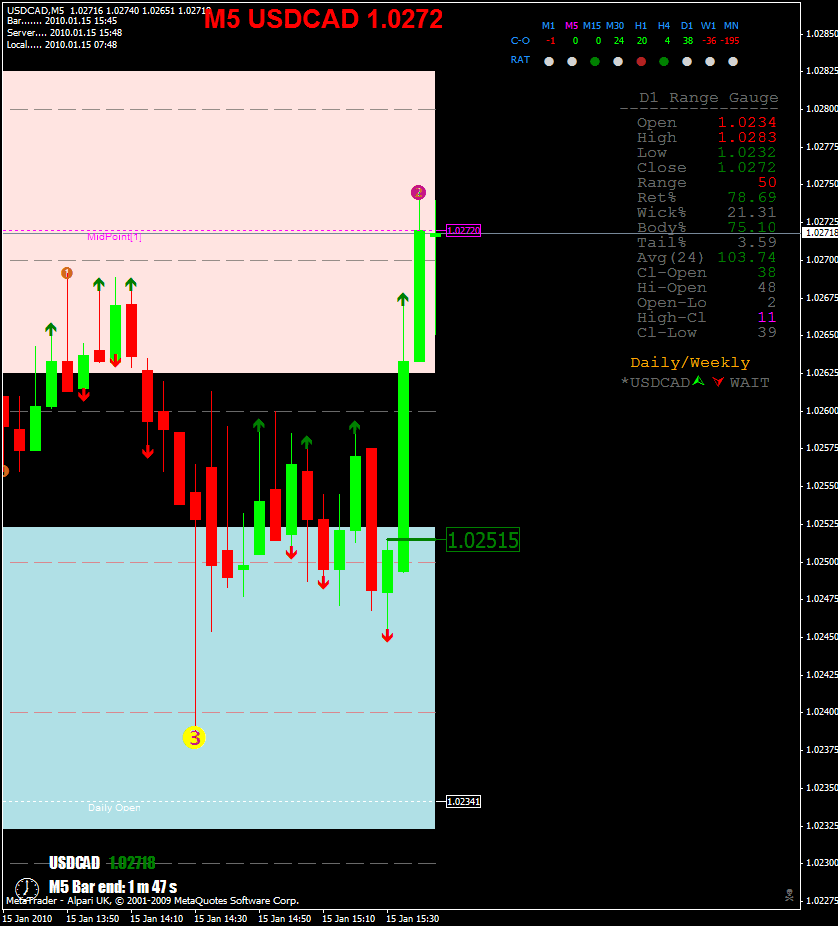Click the M30 timeframe label

coord(615,26)
